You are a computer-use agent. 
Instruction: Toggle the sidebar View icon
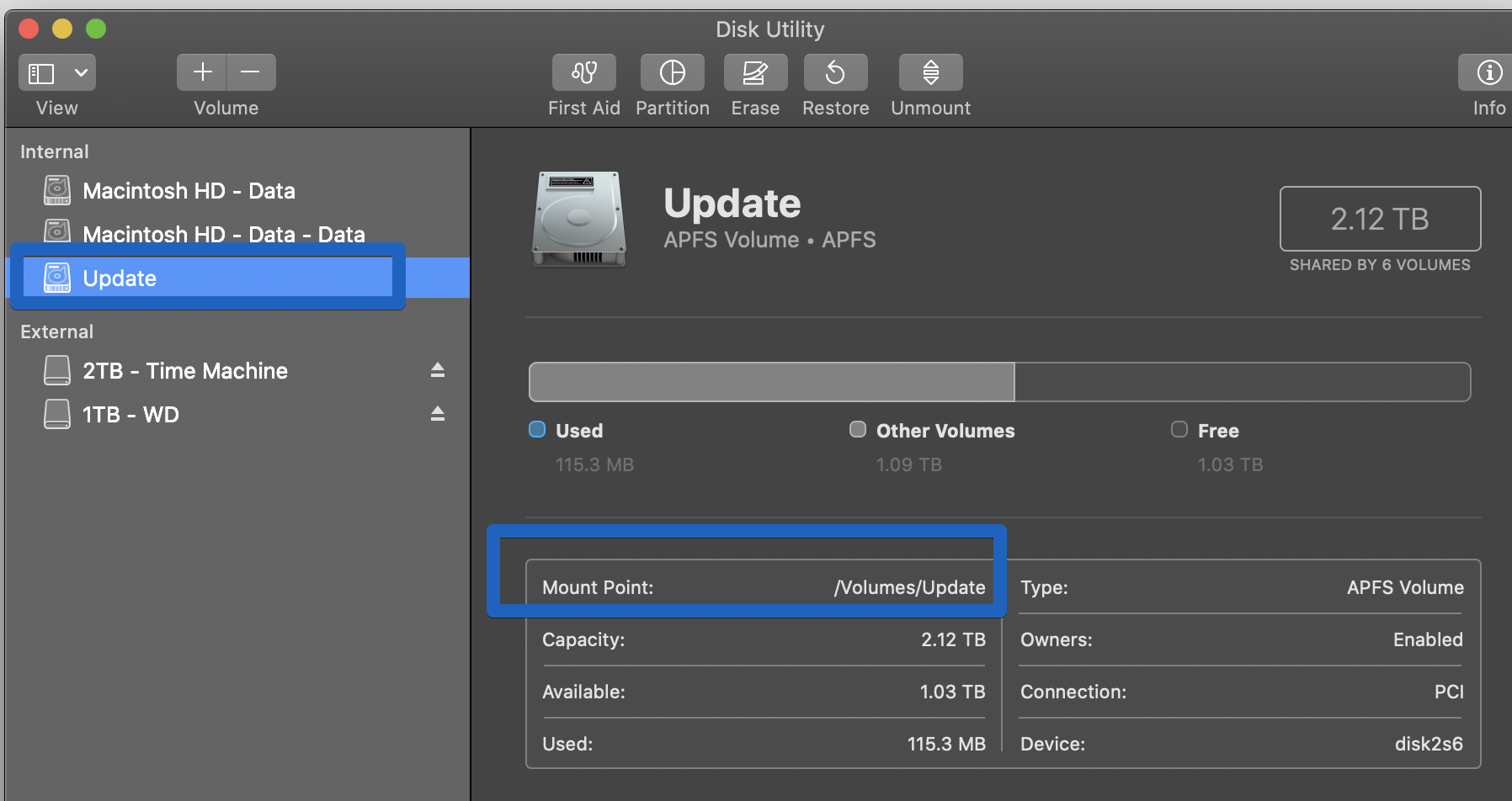coord(42,73)
